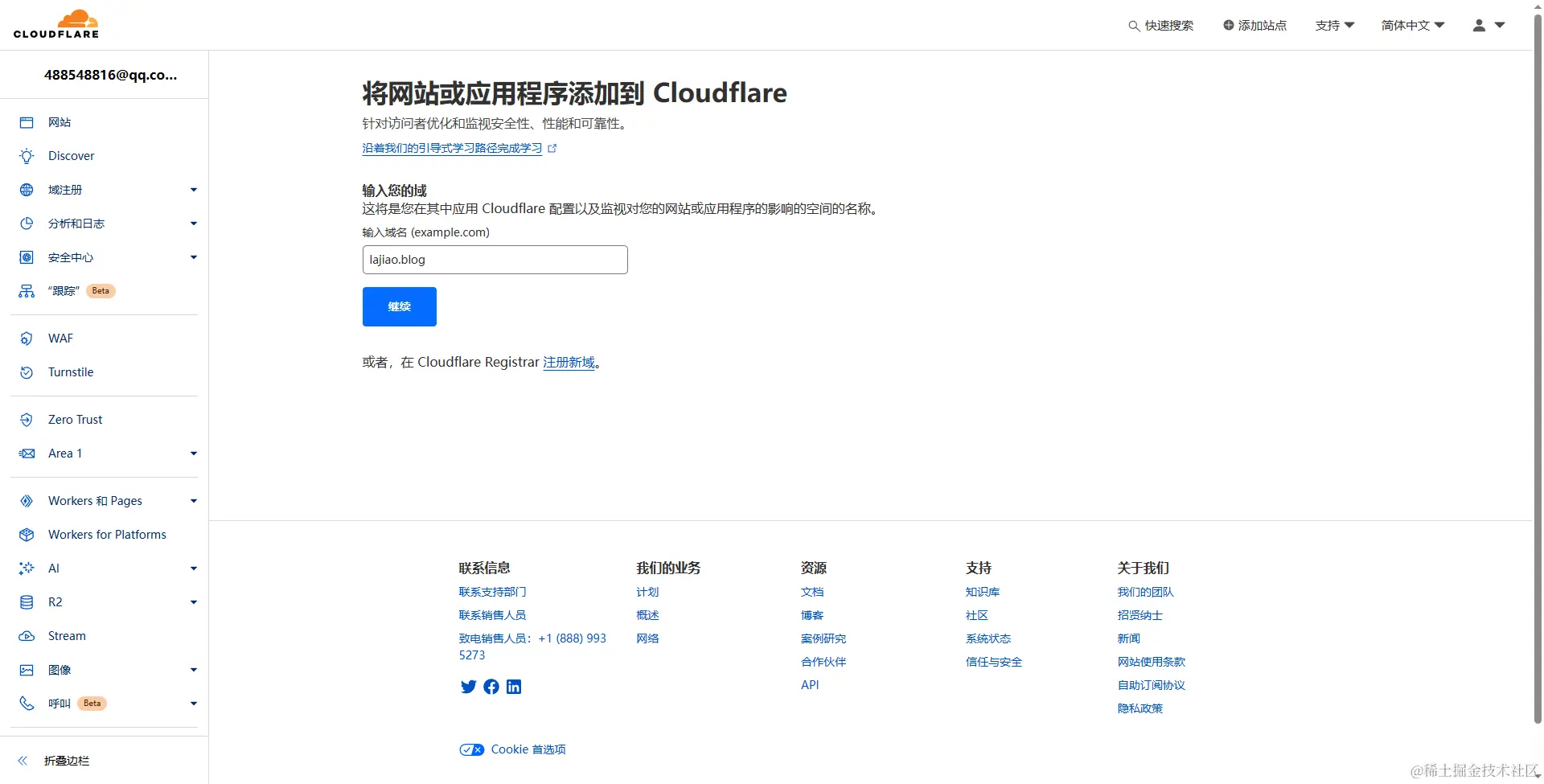Expand the 安全中心 submenu arrow

pos(194,257)
